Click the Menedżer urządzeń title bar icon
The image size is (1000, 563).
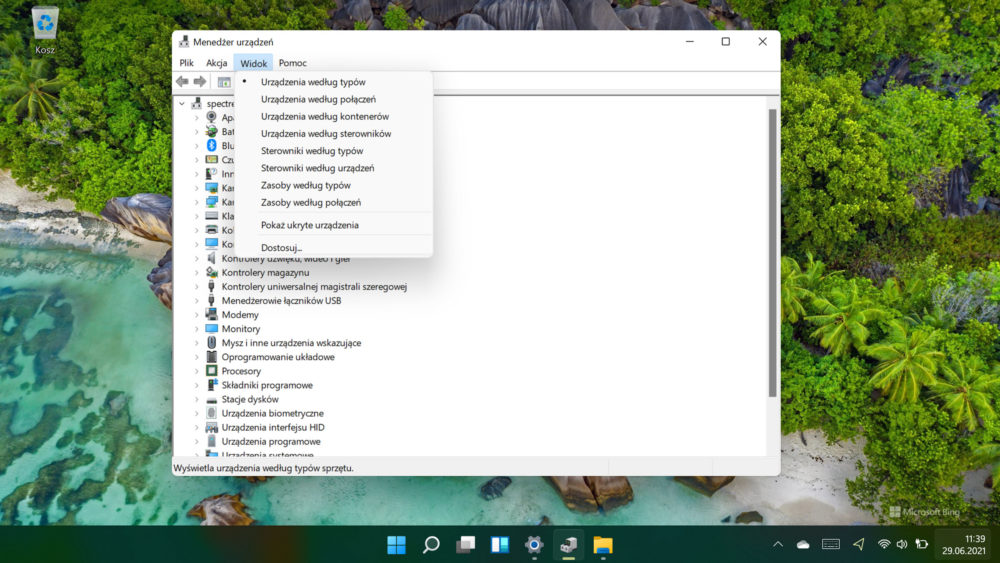184,41
